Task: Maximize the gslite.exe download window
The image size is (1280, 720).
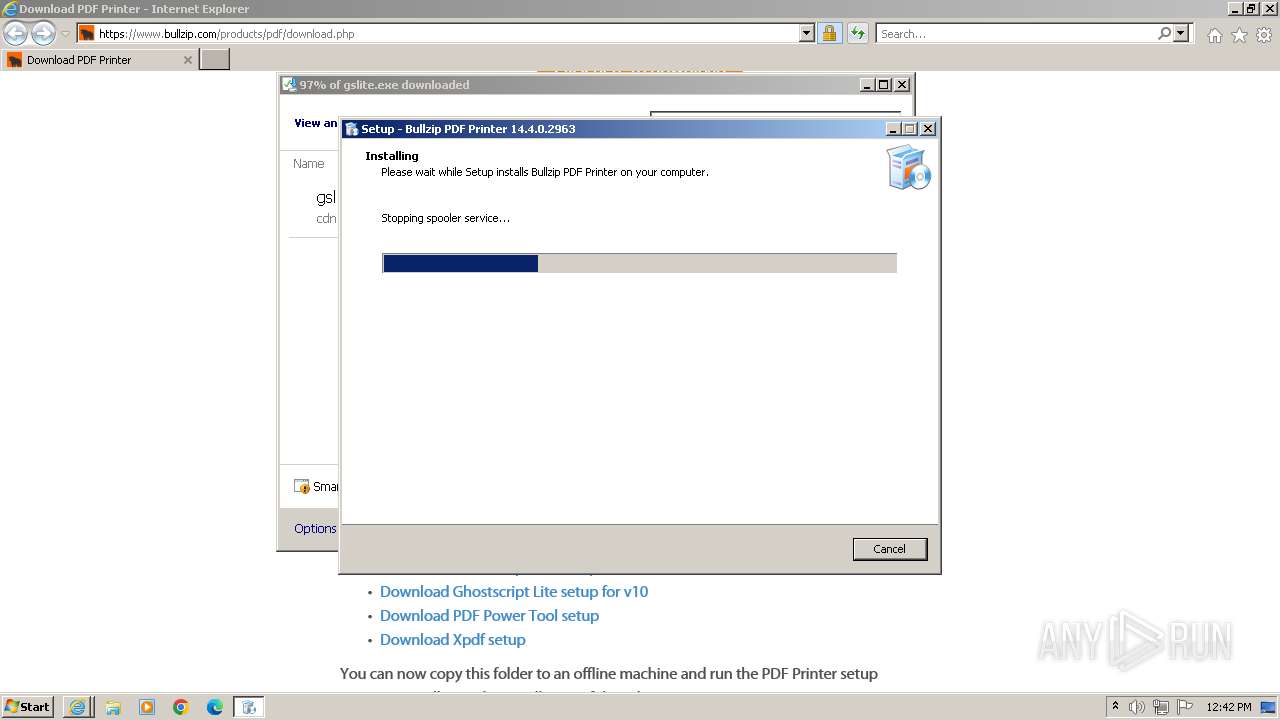Action: 884,85
